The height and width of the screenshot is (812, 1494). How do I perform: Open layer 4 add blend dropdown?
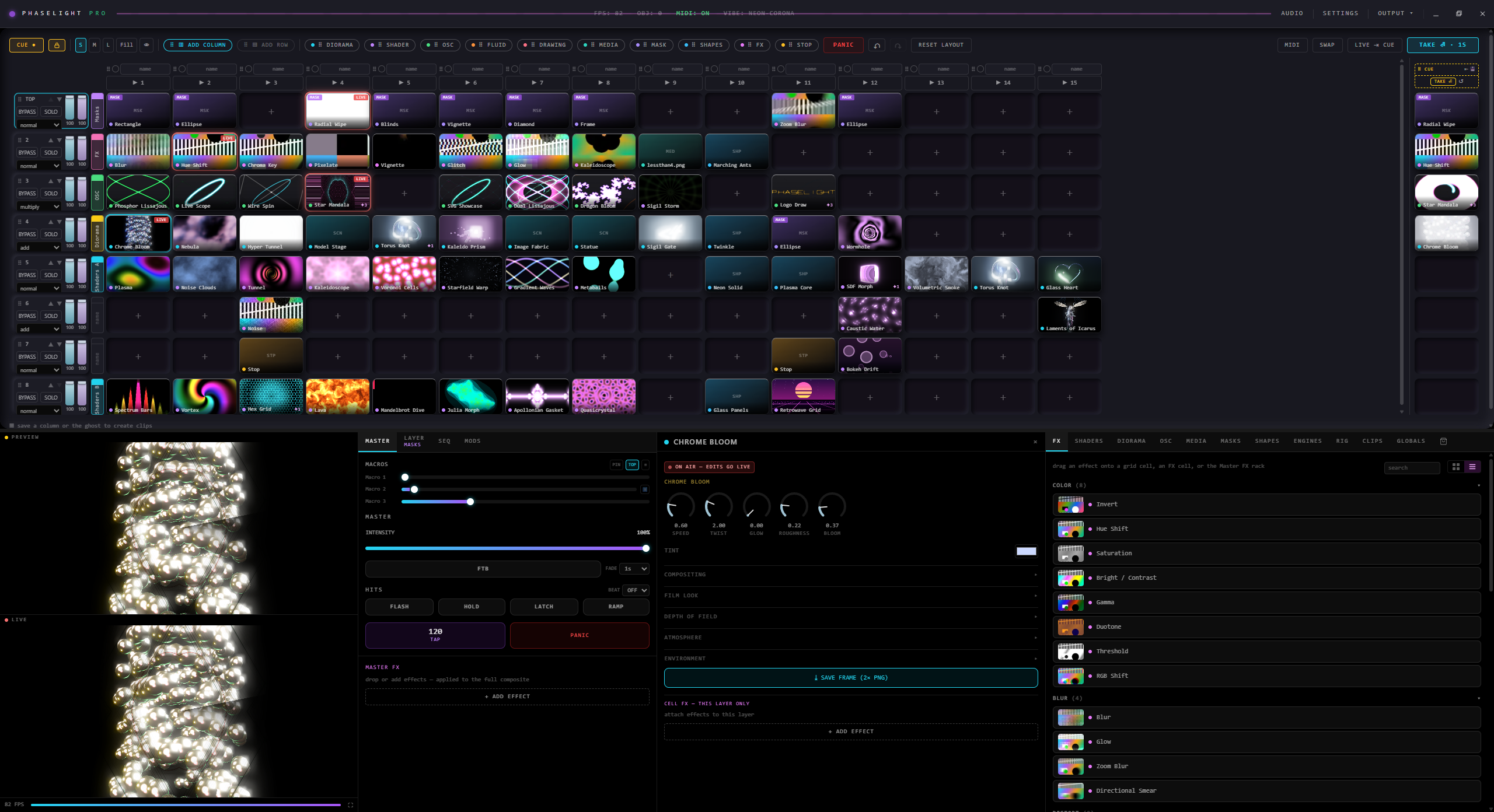pos(39,248)
